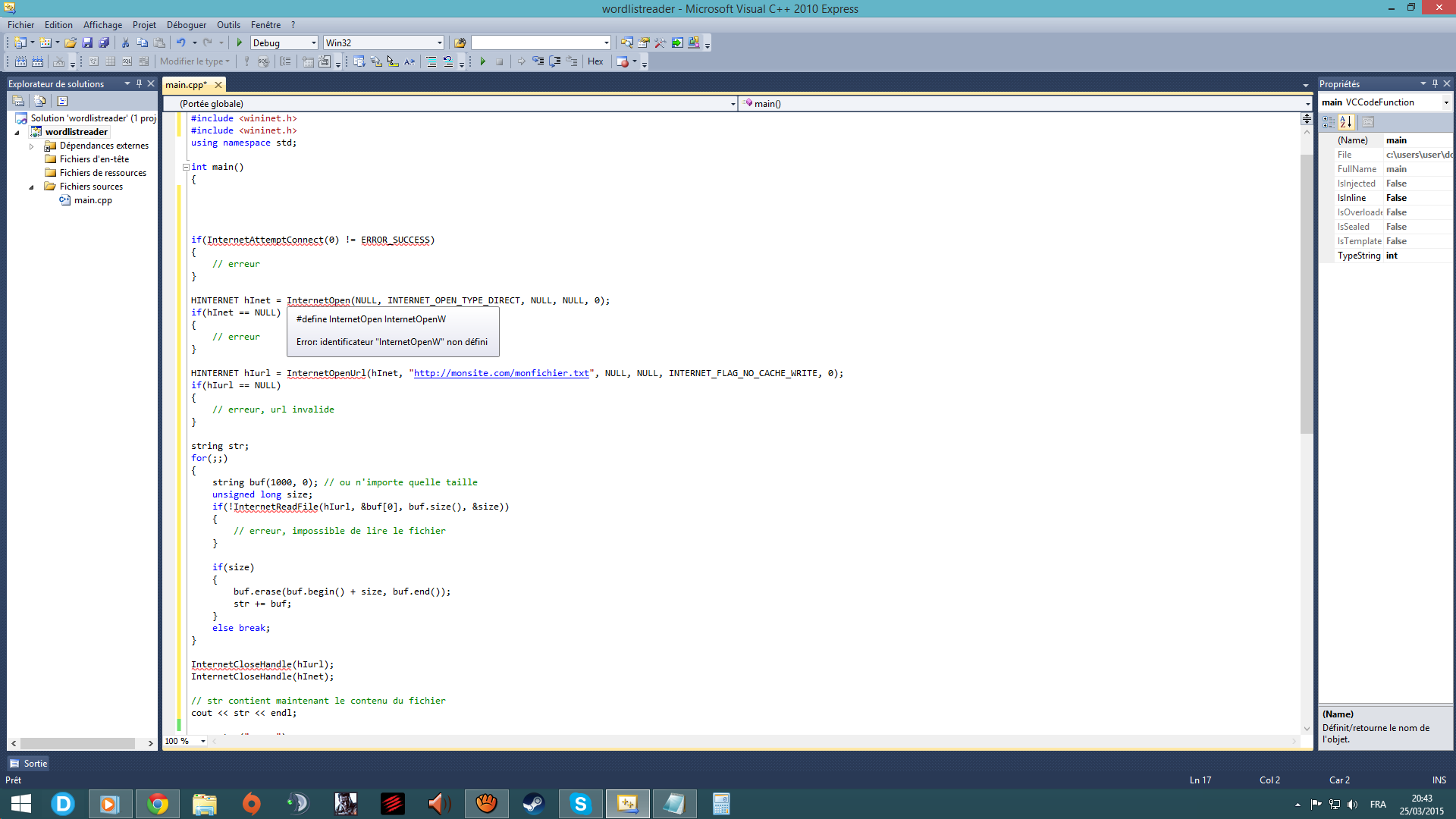Open the Copy icon on the toolbar
The image size is (1456, 819).
(x=143, y=42)
